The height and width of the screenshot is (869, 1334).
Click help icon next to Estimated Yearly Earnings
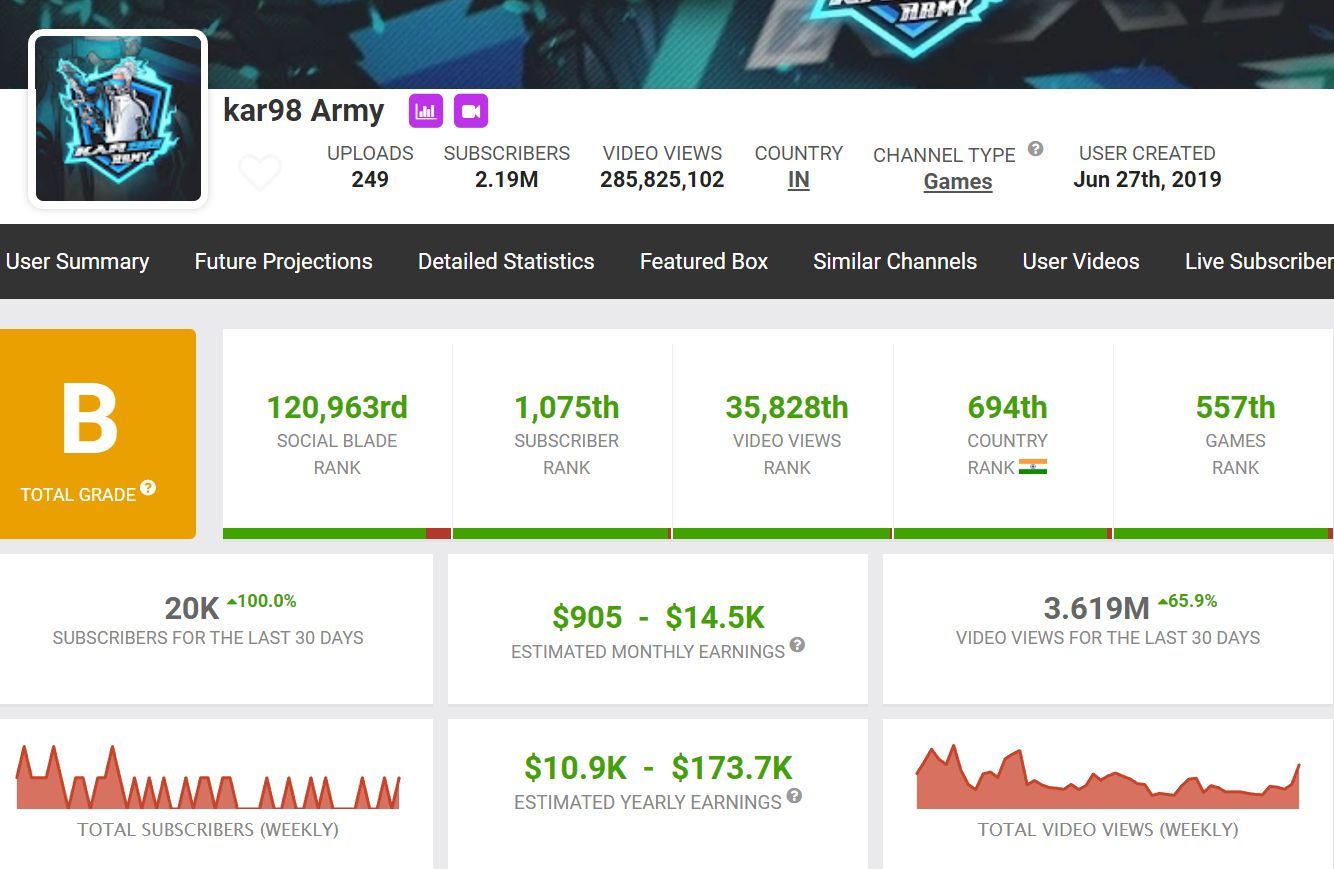tap(794, 796)
